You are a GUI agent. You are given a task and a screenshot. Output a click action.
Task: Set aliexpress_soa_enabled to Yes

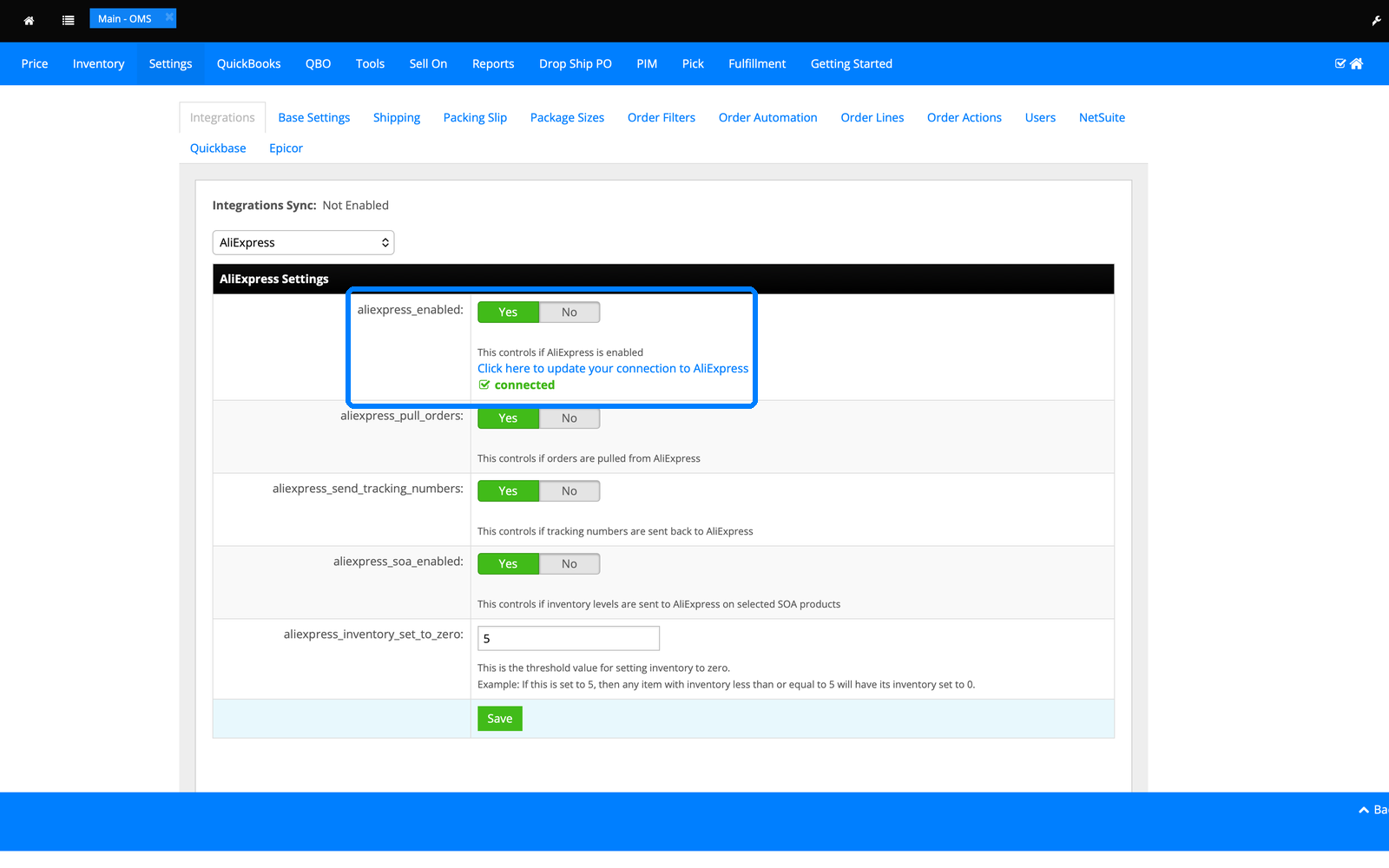click(508, 563)
